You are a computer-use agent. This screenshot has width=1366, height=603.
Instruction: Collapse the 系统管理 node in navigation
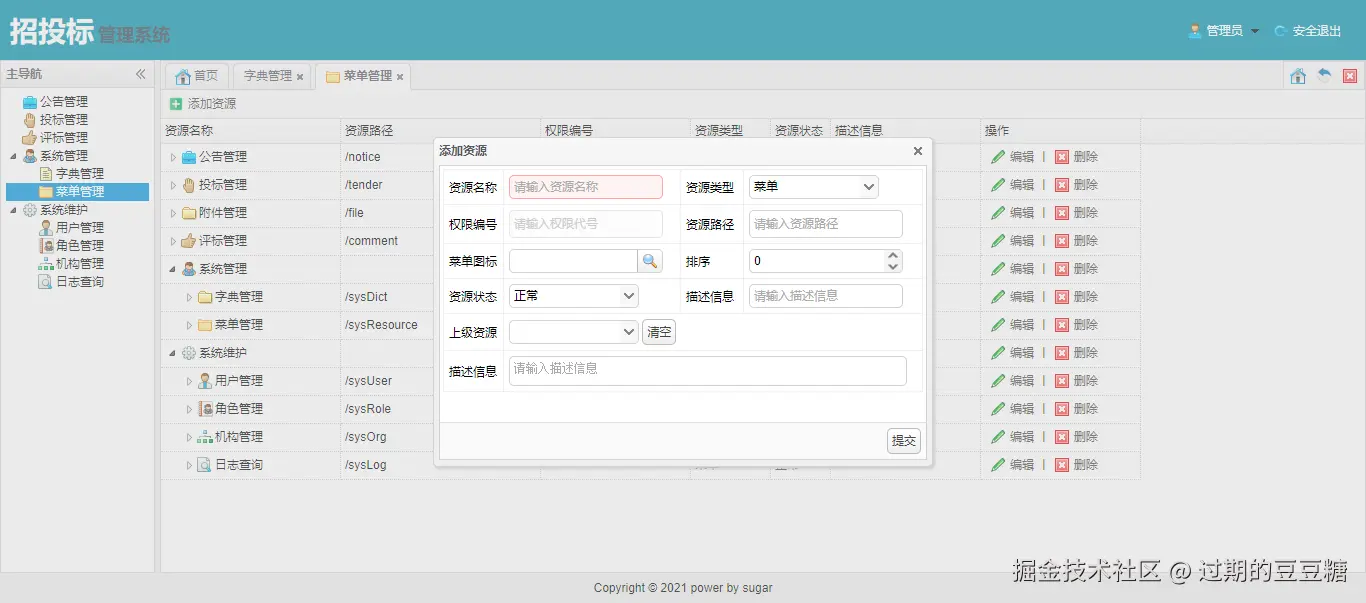click(13, 156)
